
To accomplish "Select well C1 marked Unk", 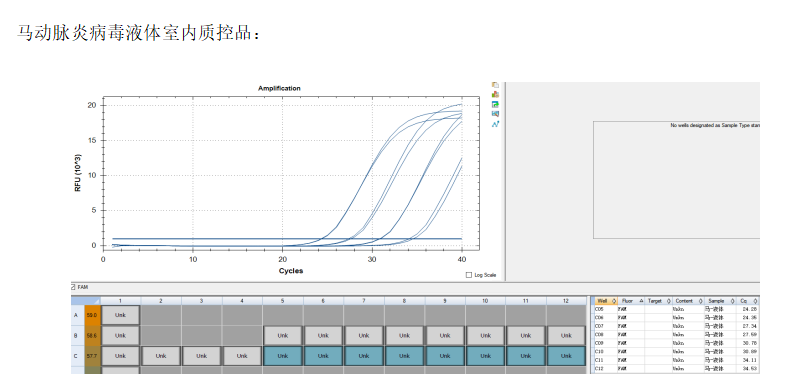I will pyautogui.click(x=120, y=356).
